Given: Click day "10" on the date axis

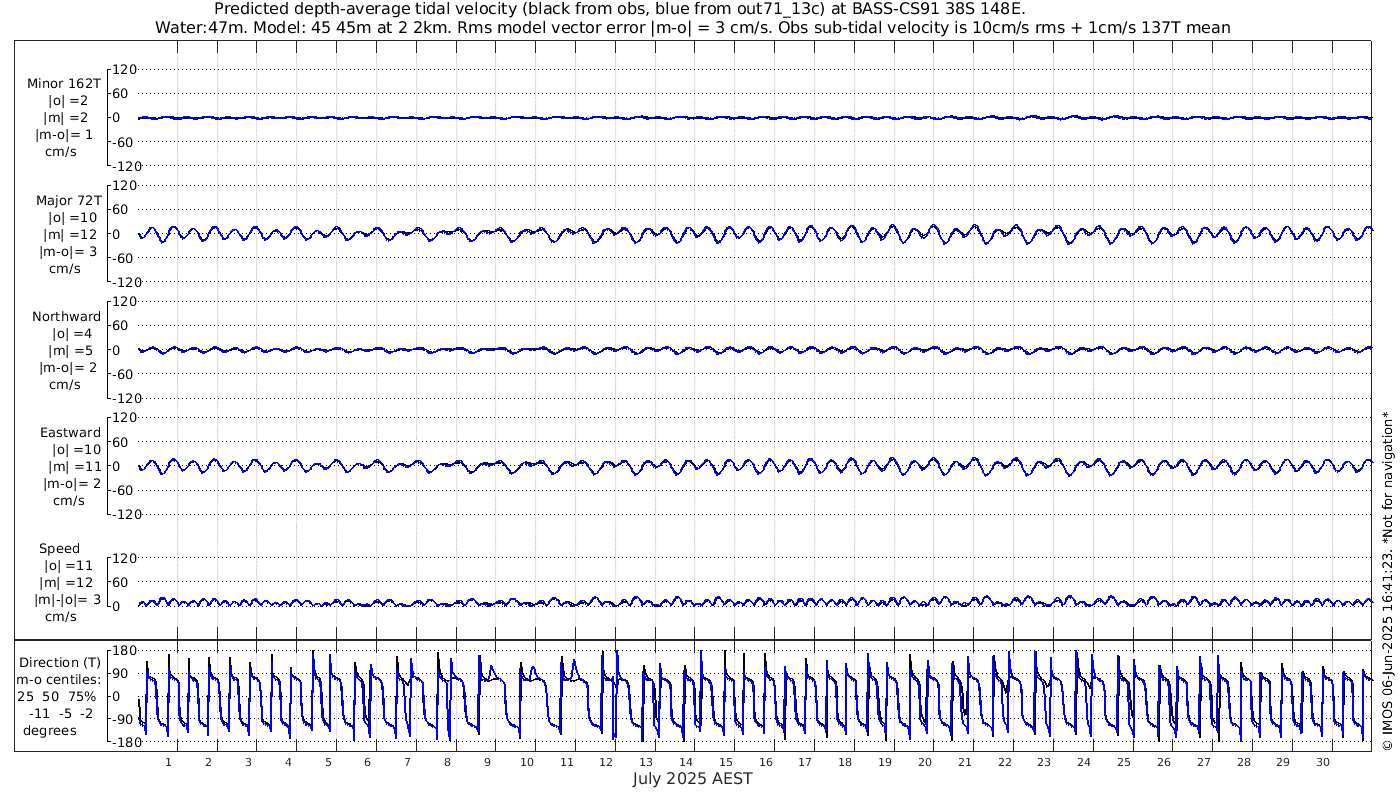Looking at the screenshot, I should tap(527, 762).
